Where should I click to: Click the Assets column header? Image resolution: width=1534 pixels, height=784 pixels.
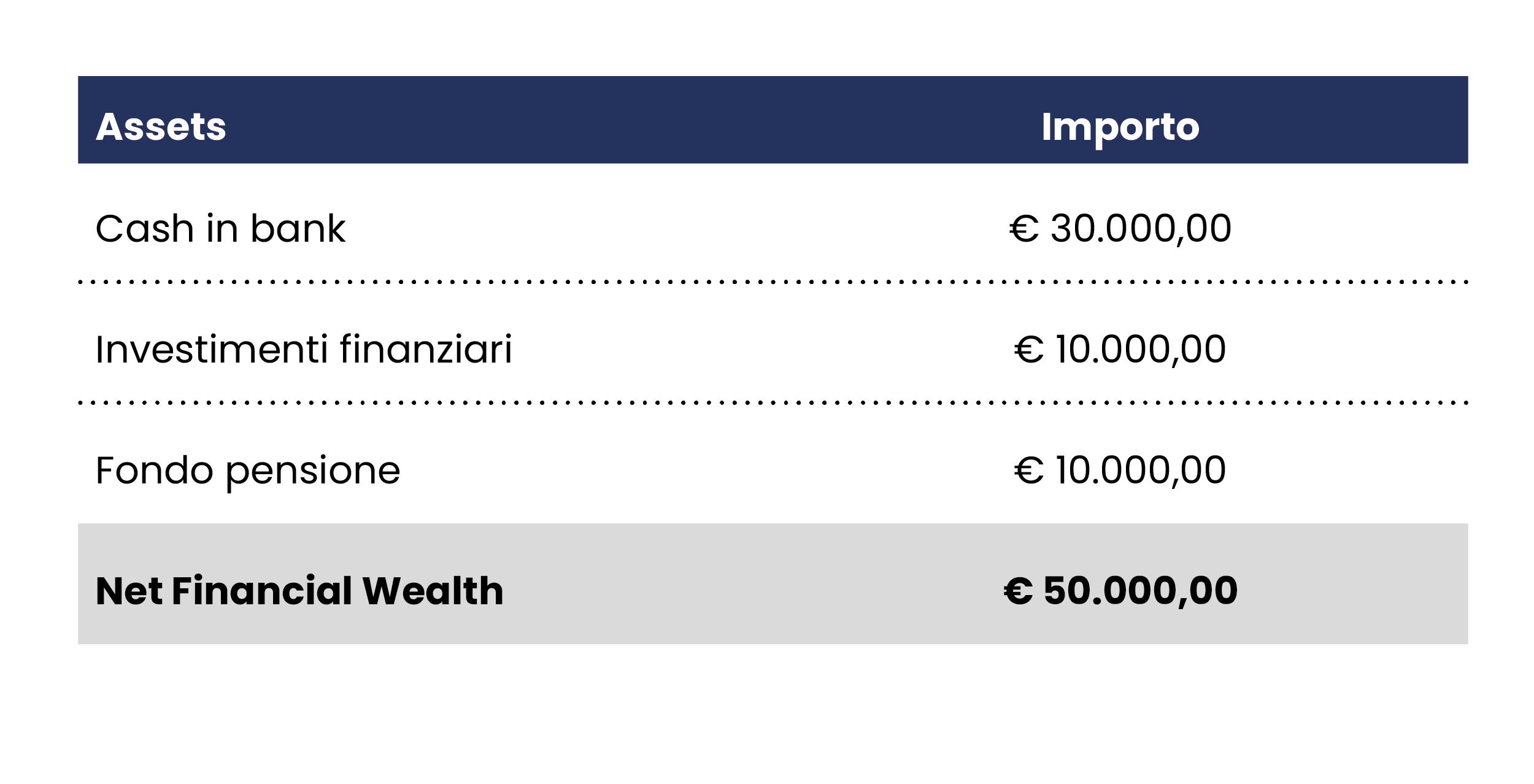tap(161, 127)
